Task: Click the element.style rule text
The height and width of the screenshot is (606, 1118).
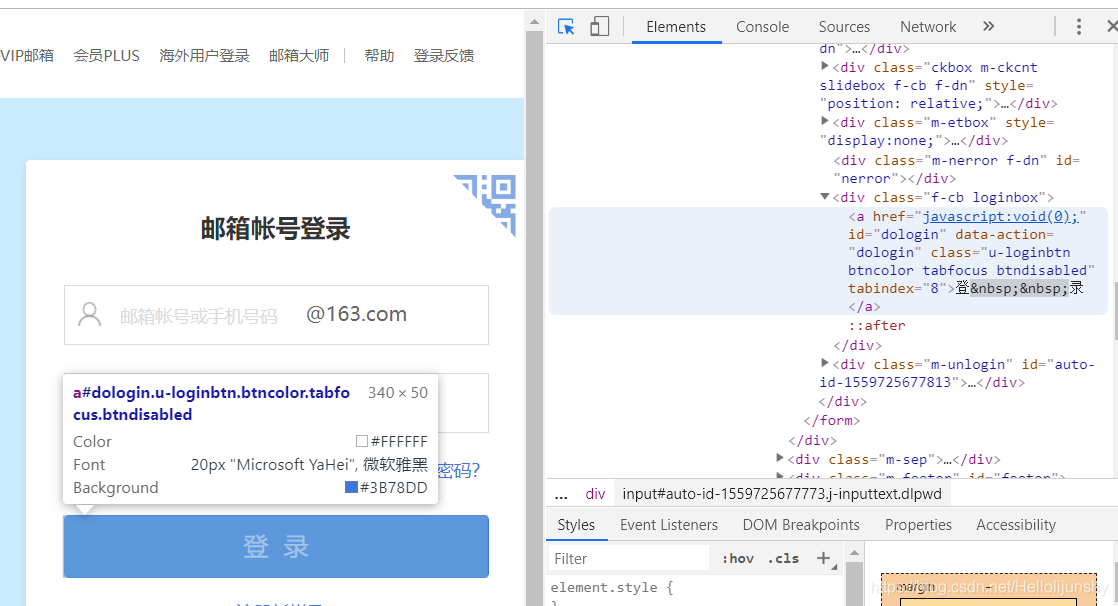Action: click(611, 587)
